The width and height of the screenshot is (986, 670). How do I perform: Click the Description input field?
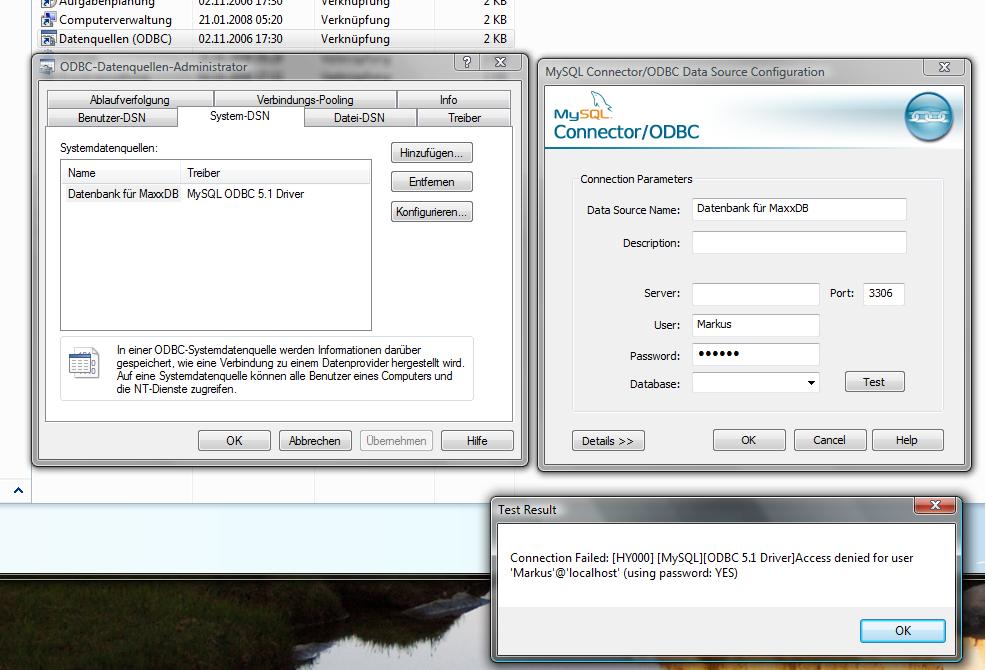(x=799, y=242)
